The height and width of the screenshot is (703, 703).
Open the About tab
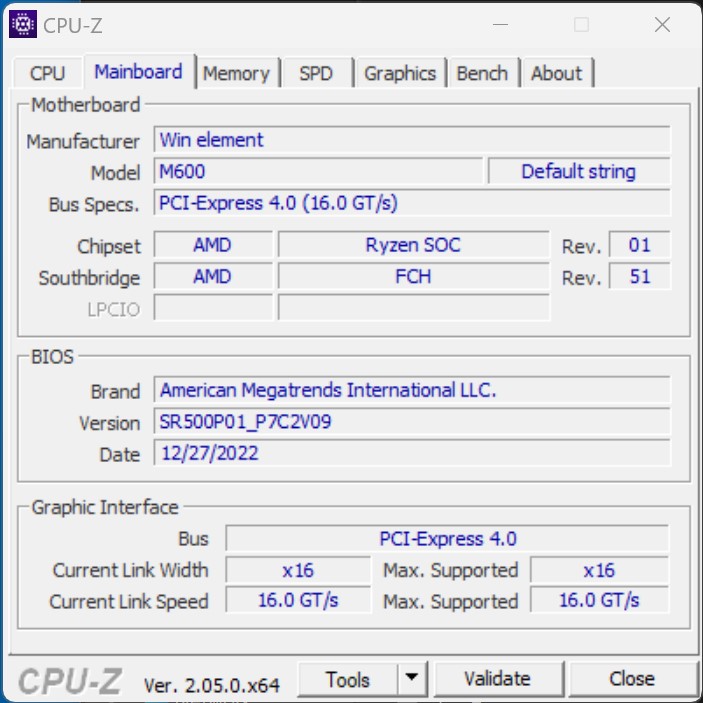[x=557, y=73]
